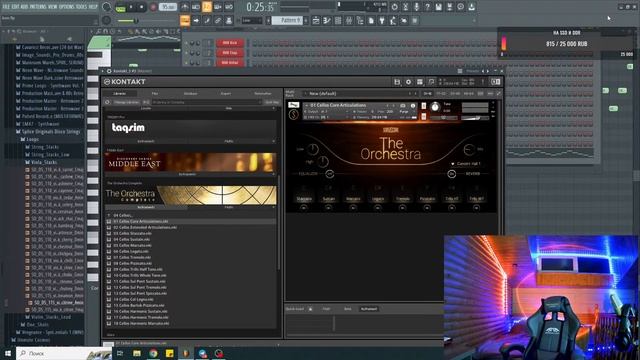
Task: Open OPTIONS menu in FL Studio
Action: (67, 7)
